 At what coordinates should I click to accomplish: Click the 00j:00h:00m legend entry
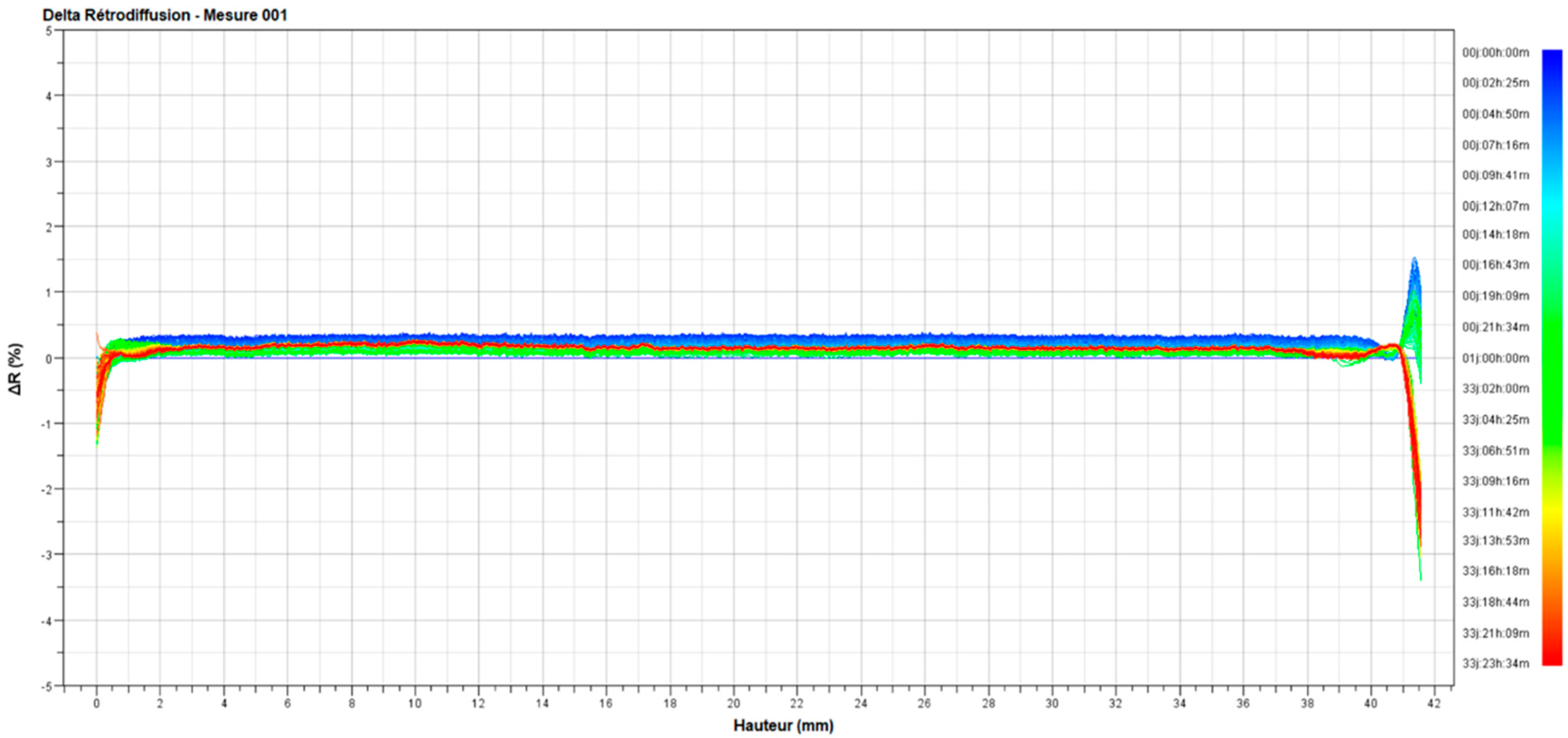[x=1495, y=53]
